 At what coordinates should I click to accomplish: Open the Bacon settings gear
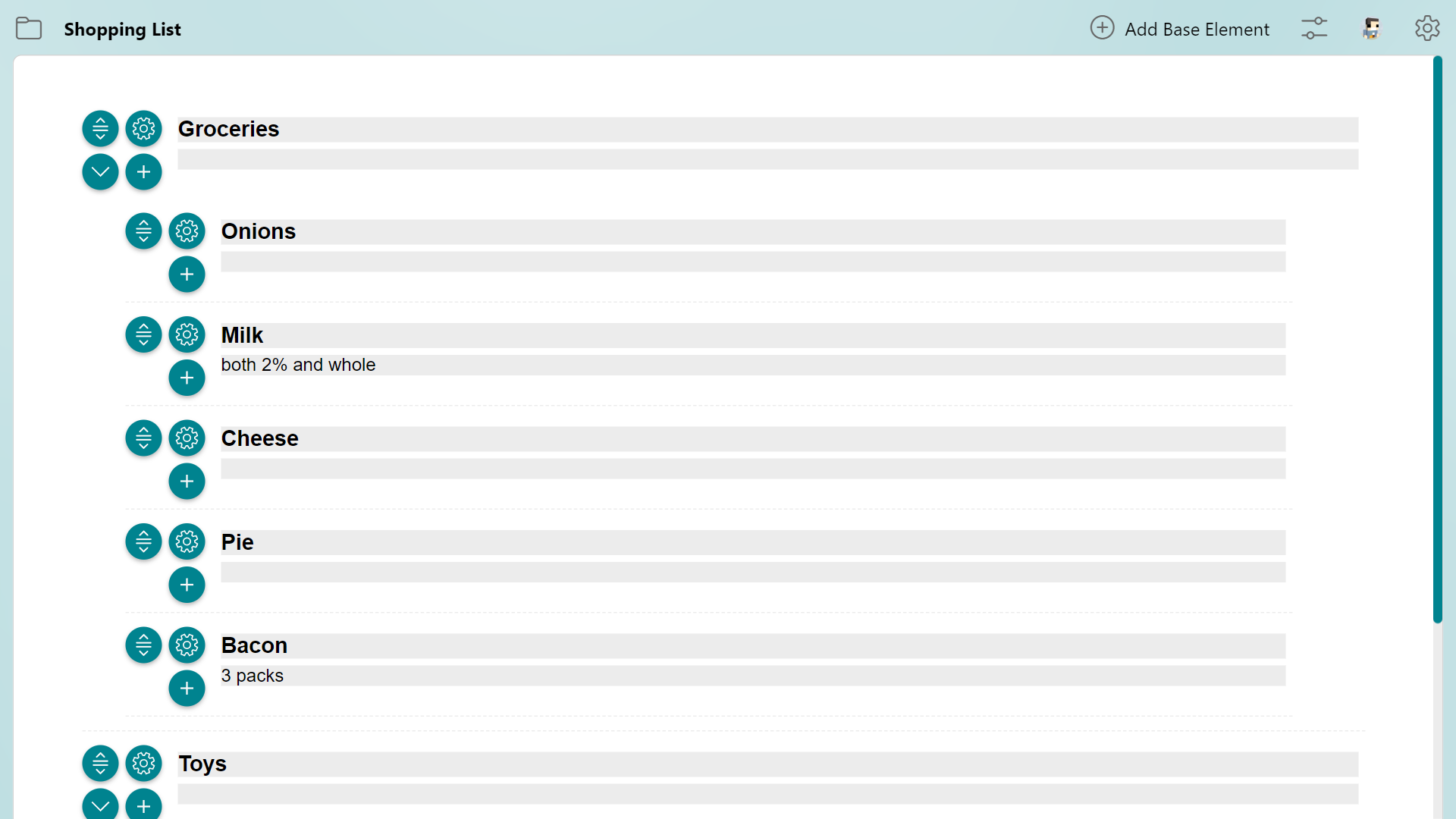187,645
